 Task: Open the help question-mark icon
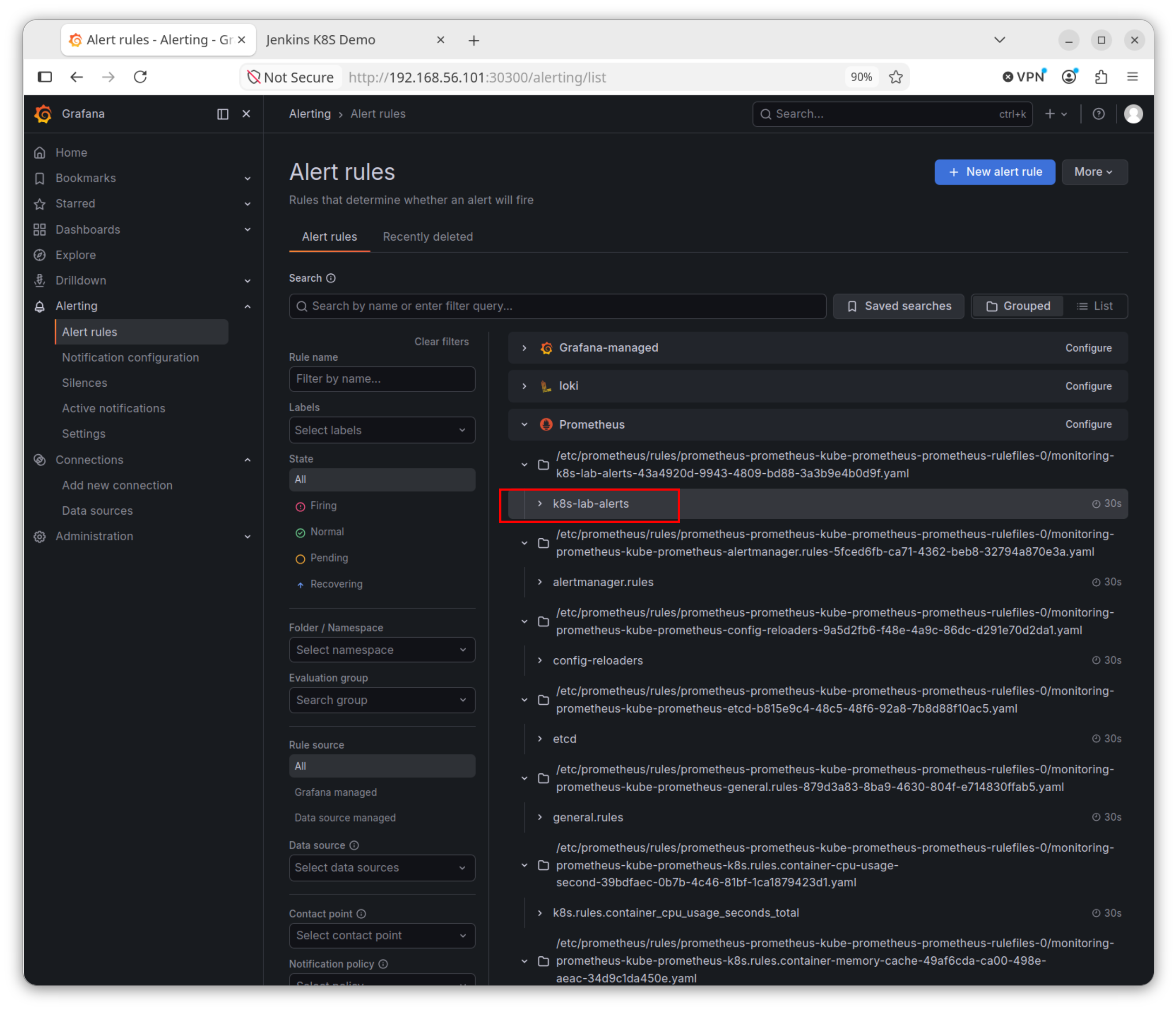(x=1099, y=114)
